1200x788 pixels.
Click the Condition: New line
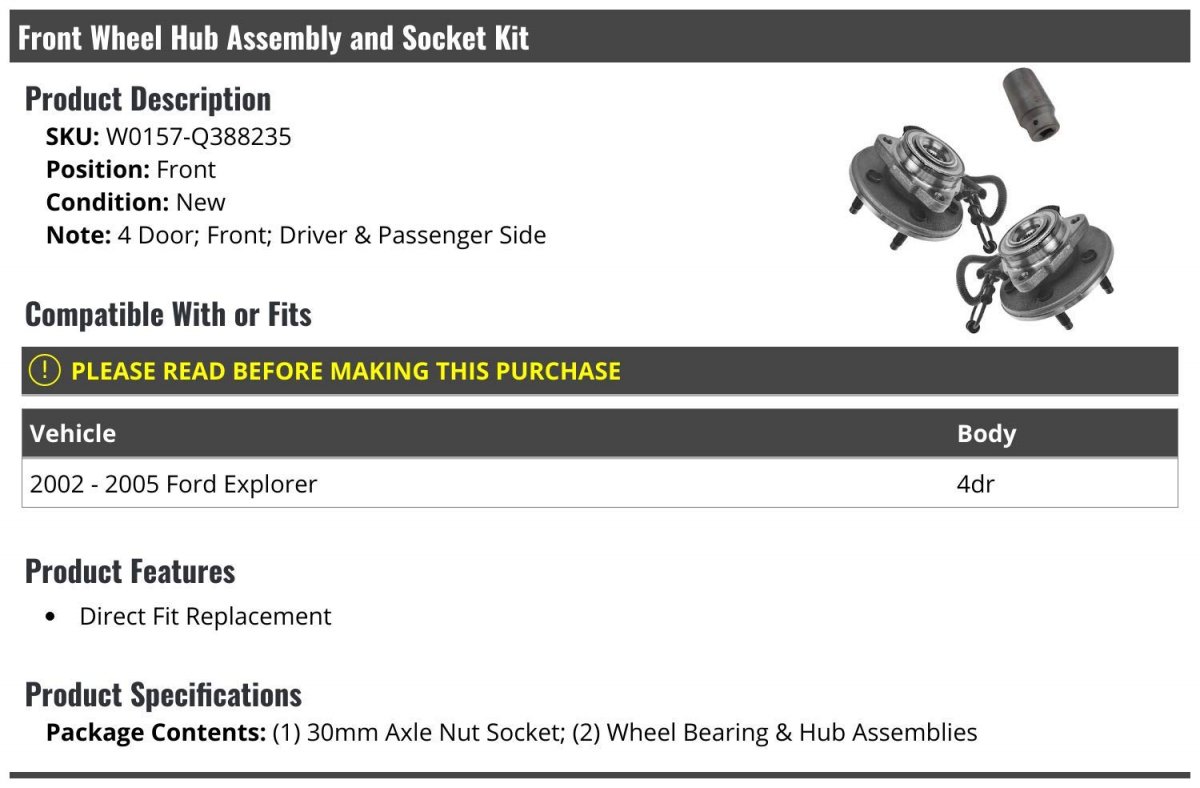(136, 202)
